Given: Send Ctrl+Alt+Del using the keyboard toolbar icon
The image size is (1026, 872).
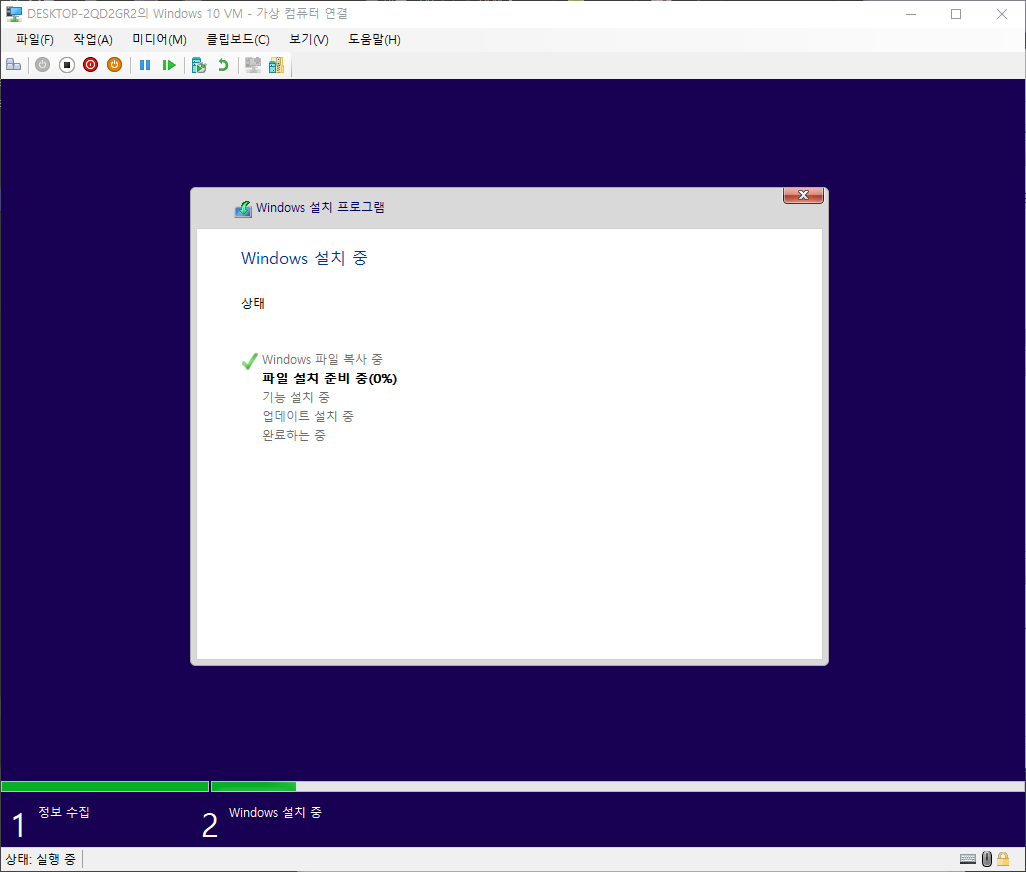Looking at the screenshot, I should (14, 65).
